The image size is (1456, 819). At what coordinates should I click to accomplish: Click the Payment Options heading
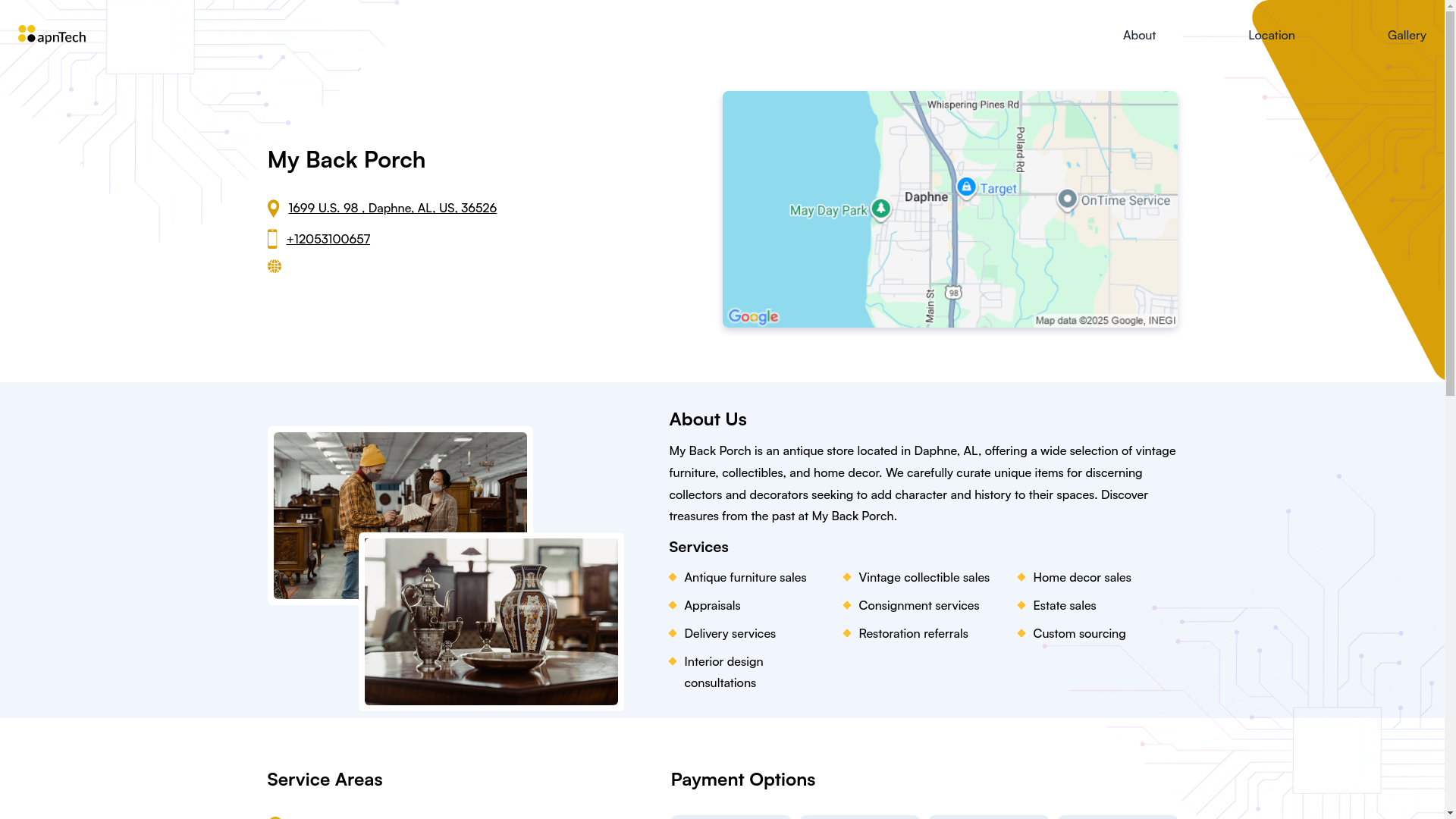click(x=743, y=779)
